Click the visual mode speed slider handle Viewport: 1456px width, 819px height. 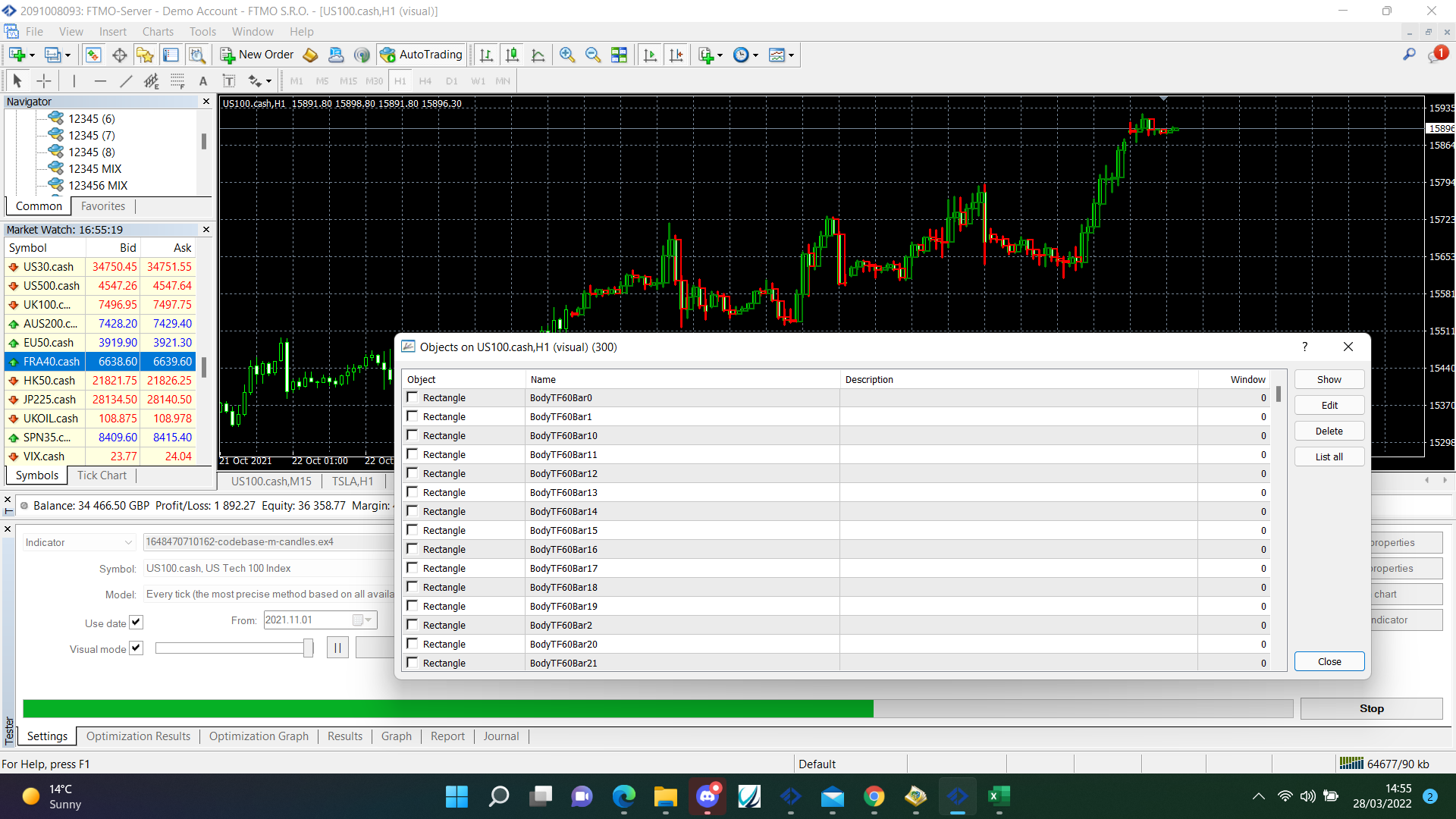pyautogui.click(x=308, y=648)
